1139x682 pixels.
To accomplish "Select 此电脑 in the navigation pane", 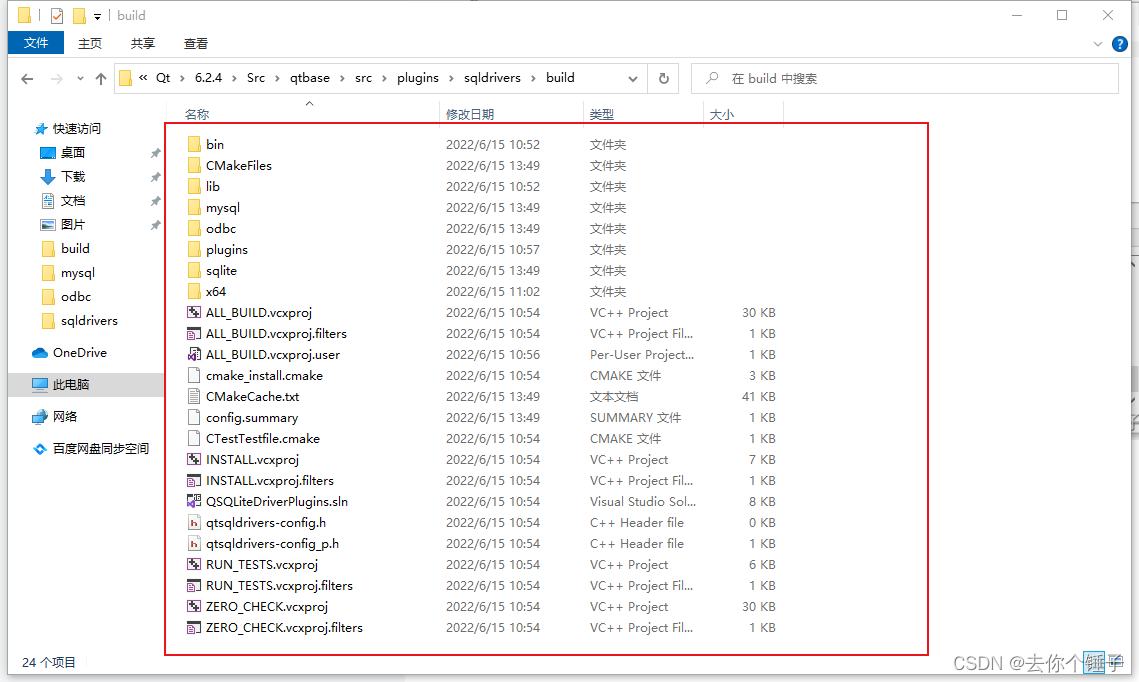I will (x=70, y=384).
